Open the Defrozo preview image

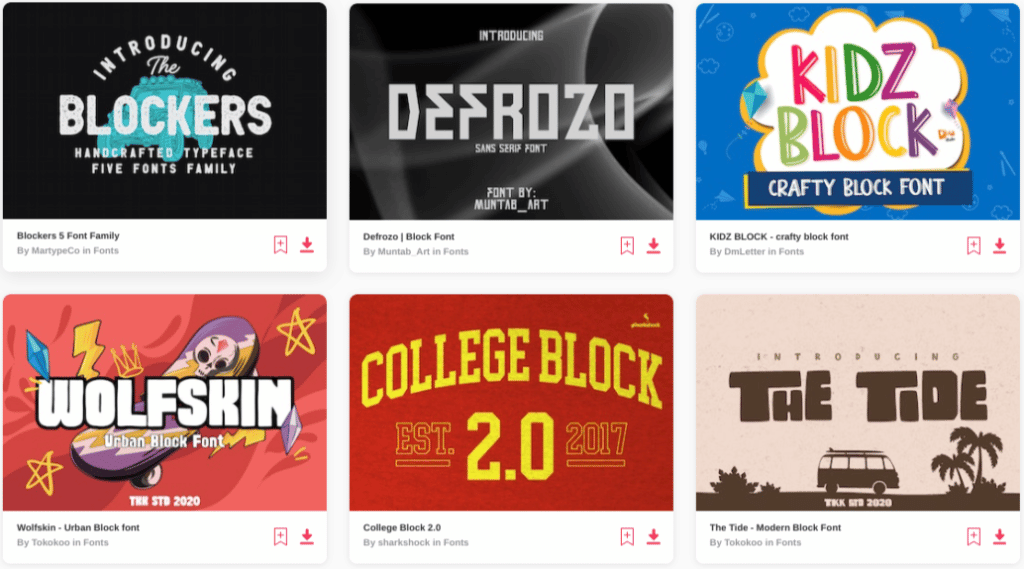[x=511, y=111]
